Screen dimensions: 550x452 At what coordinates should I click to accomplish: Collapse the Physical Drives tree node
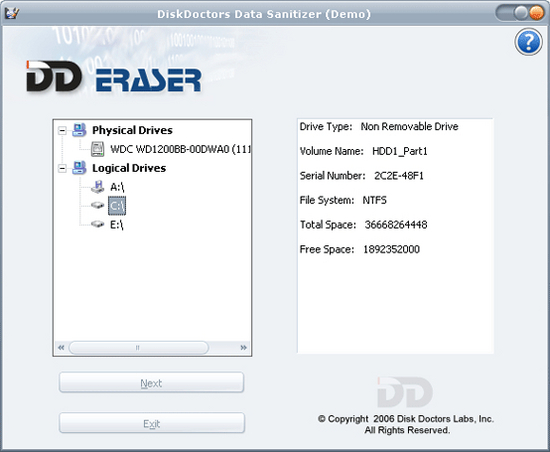point(62,131)
